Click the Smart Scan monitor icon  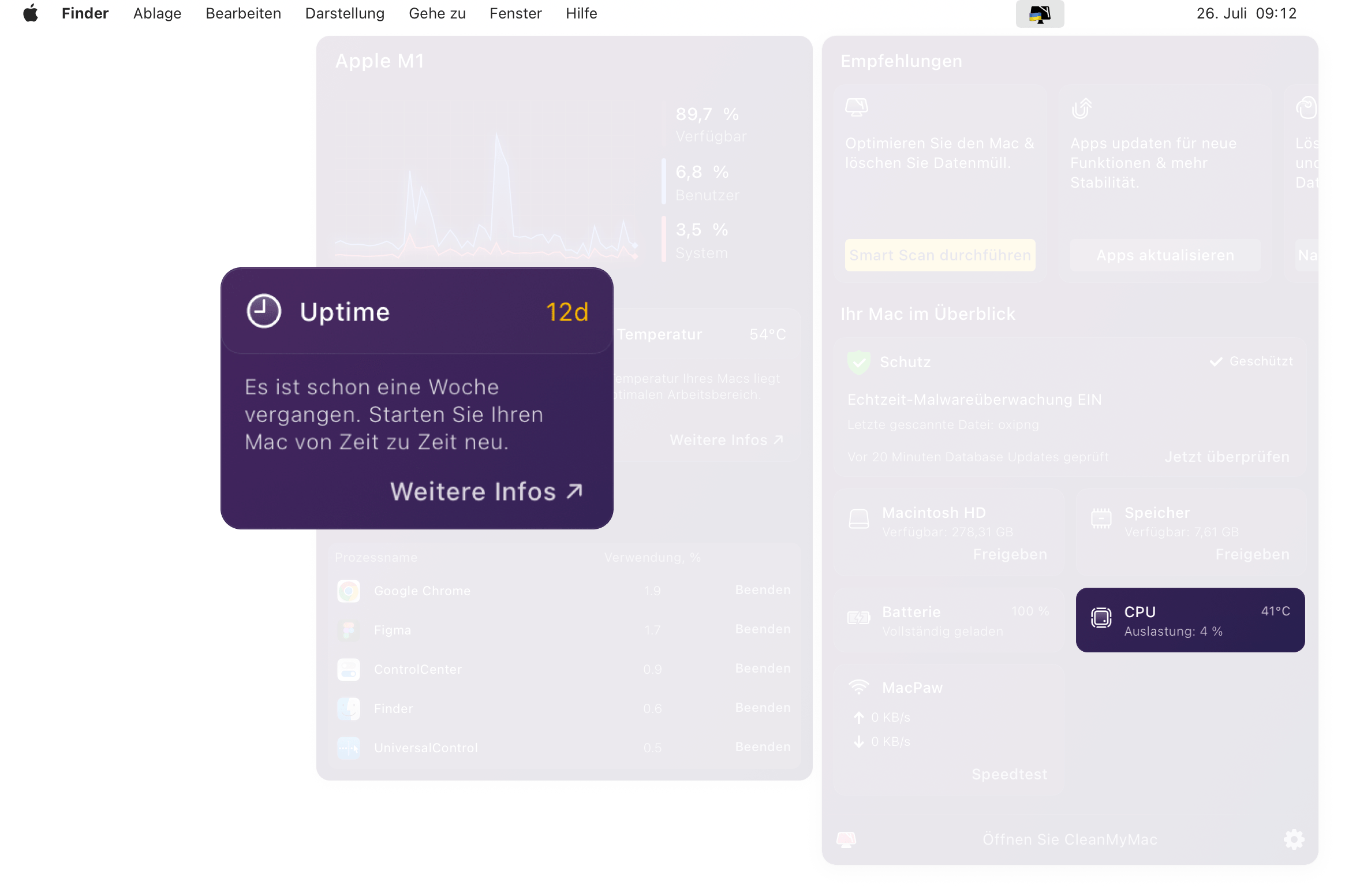click(857, 107)
